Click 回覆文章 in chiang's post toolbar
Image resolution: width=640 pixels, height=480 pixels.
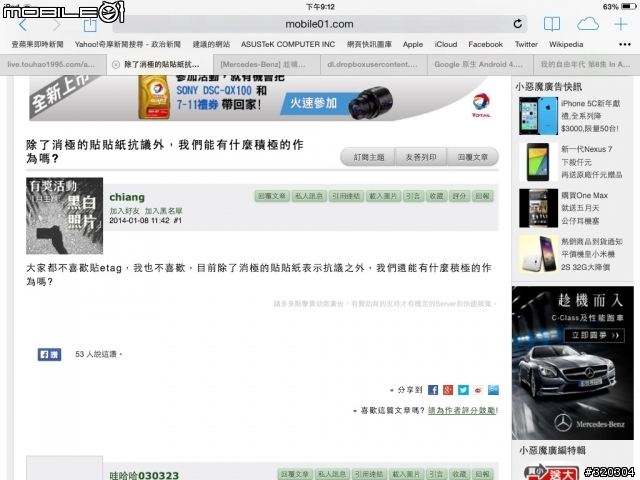pos(272,196)
